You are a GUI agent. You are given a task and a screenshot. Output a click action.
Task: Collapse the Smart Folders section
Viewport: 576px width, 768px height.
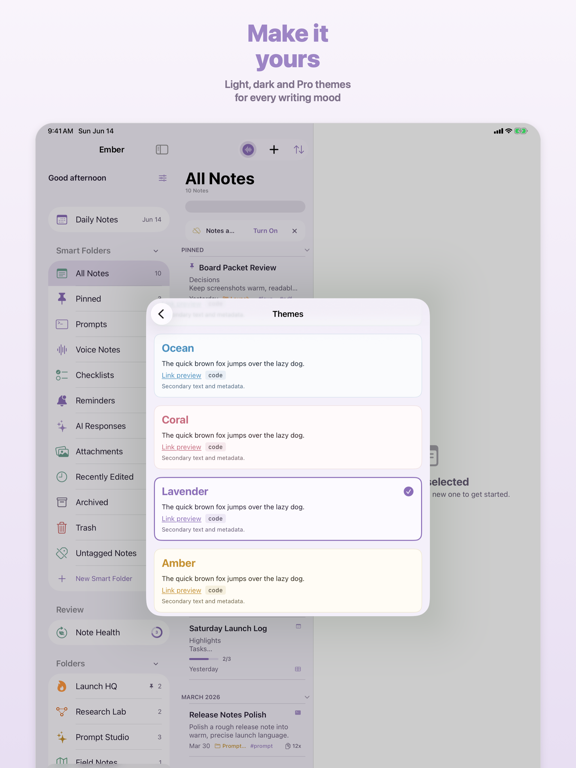click(x=156, y=251)
